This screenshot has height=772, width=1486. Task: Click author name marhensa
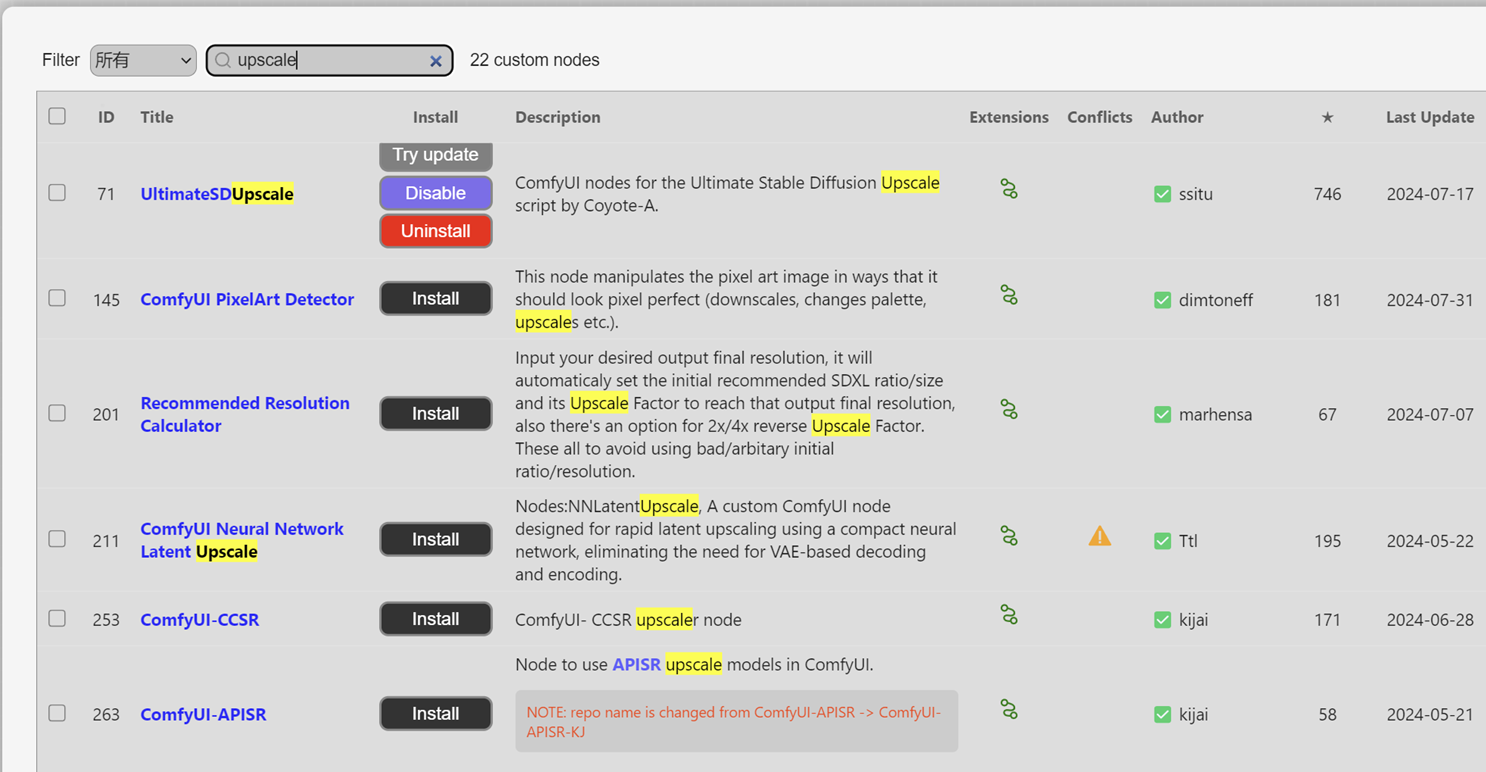[x=1215, y=415]
